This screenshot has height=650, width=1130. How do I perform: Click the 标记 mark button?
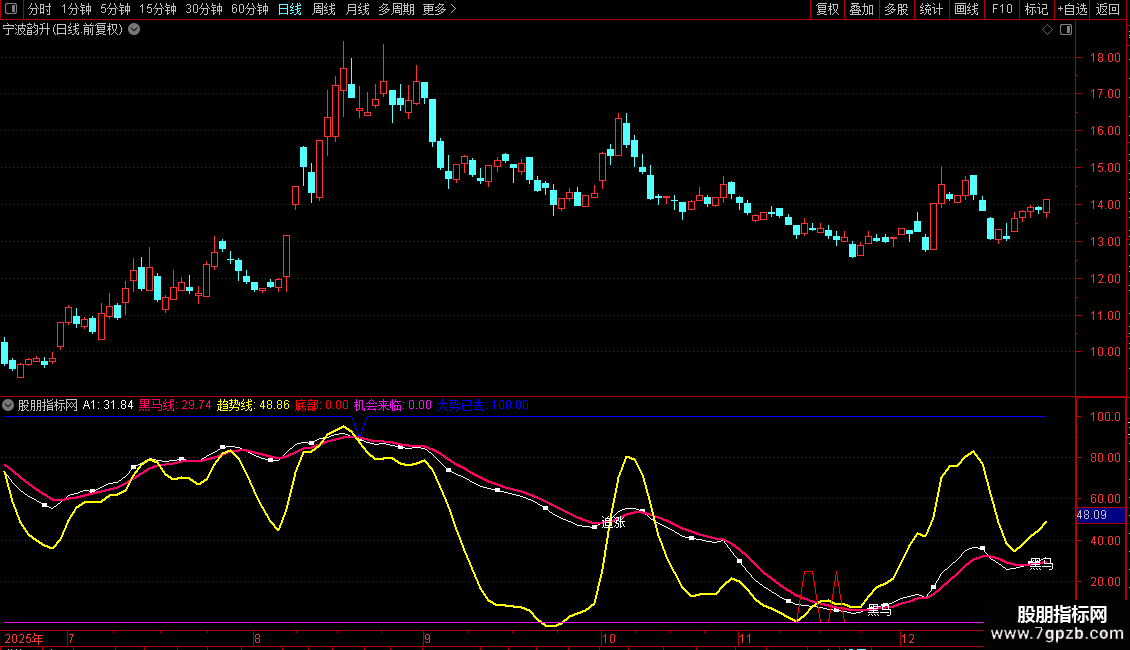[1036, 10]
